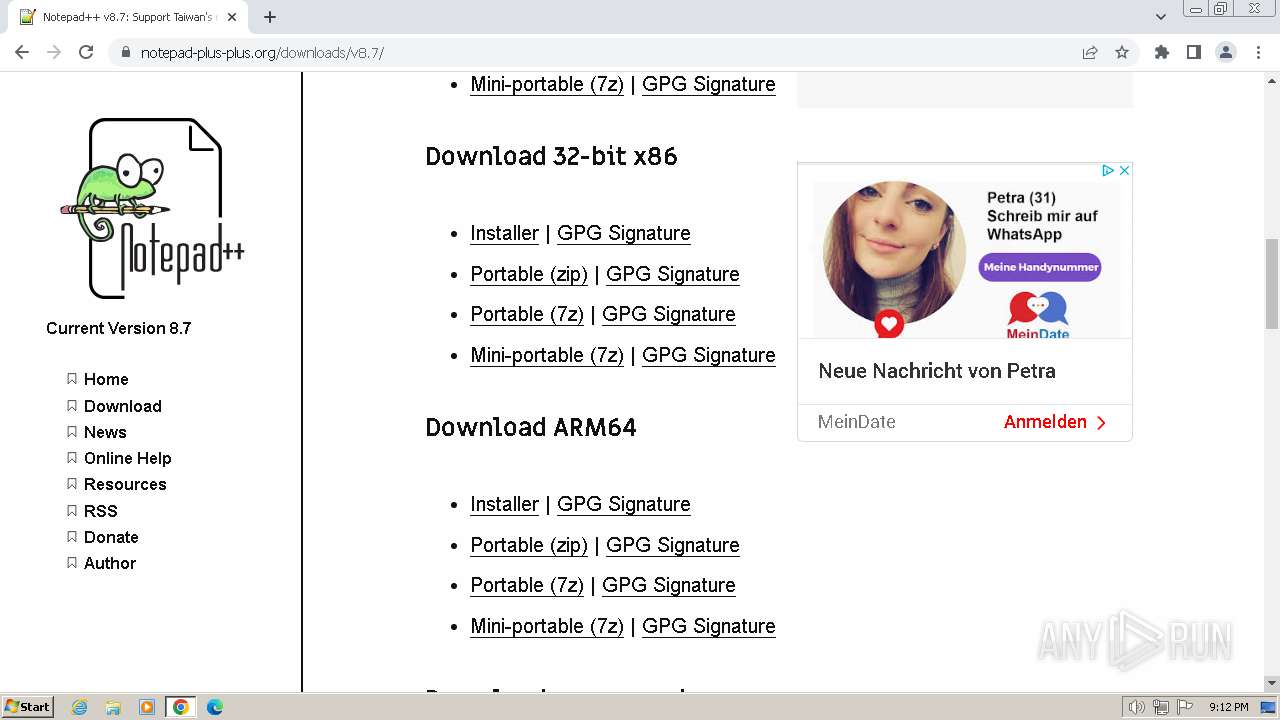Open Internet Explorer from the taskbar

80,707
